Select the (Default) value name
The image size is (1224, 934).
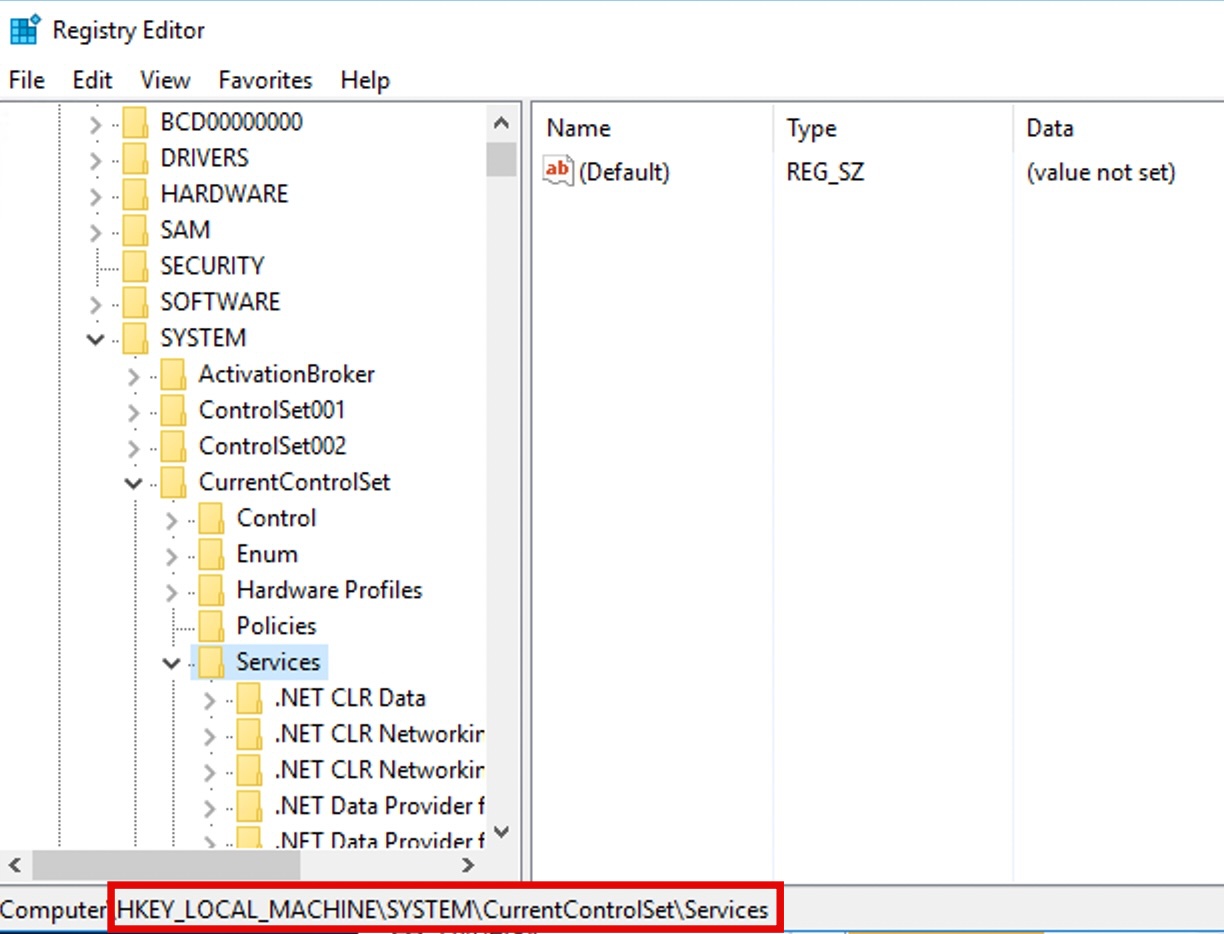pos(624,172)
